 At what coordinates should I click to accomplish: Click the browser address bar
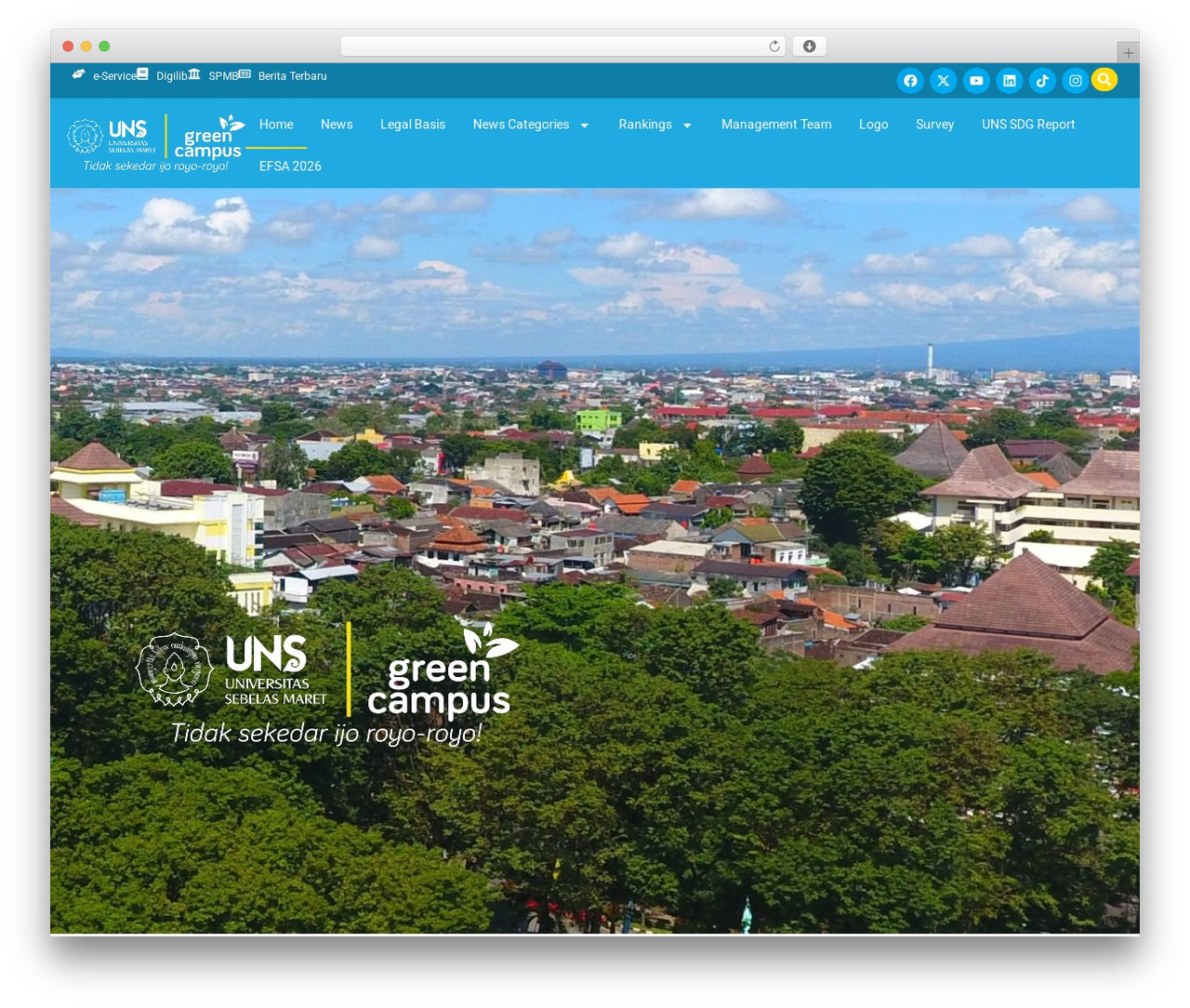tap(562, 46)
